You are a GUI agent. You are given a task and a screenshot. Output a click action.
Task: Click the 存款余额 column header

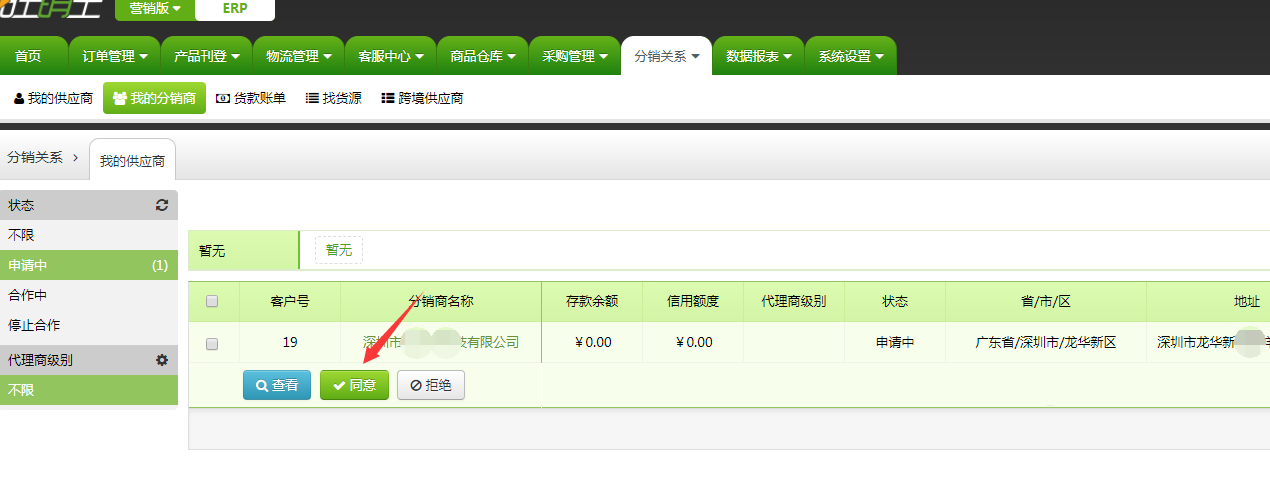pos(592,301)
